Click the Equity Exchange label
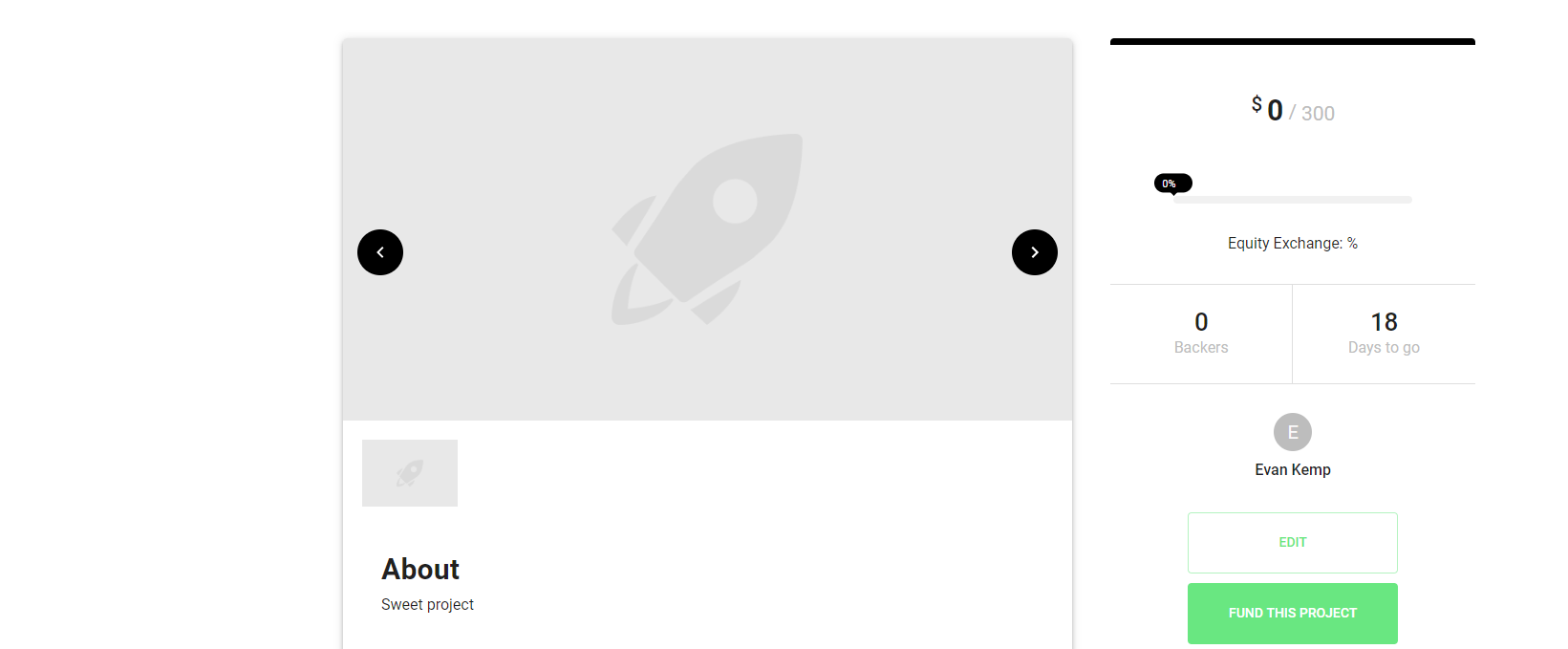This screenshot has height=649, width=1568. (1293, 244)
